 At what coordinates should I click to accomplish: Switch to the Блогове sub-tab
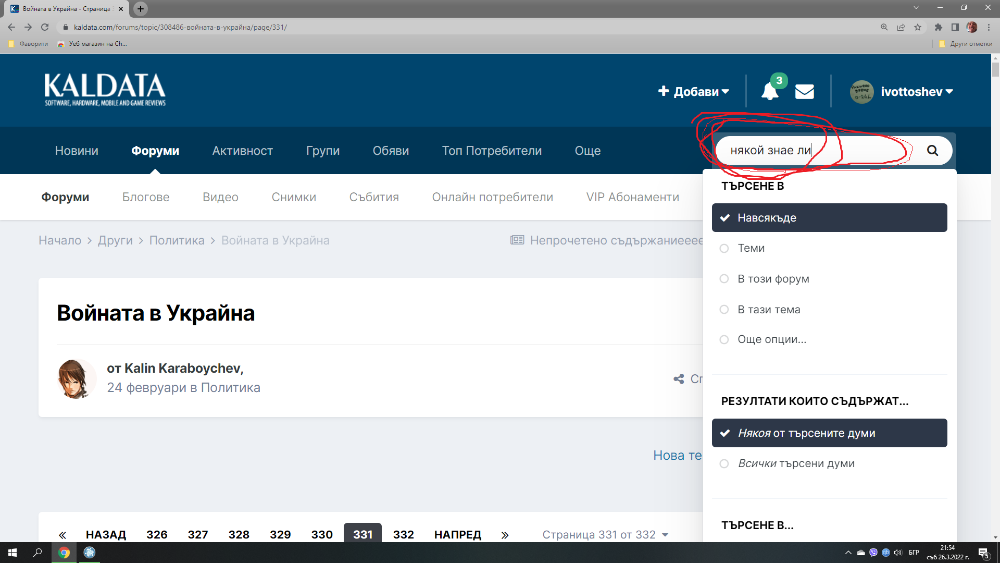pyautogui.click(x=145, y=197)
